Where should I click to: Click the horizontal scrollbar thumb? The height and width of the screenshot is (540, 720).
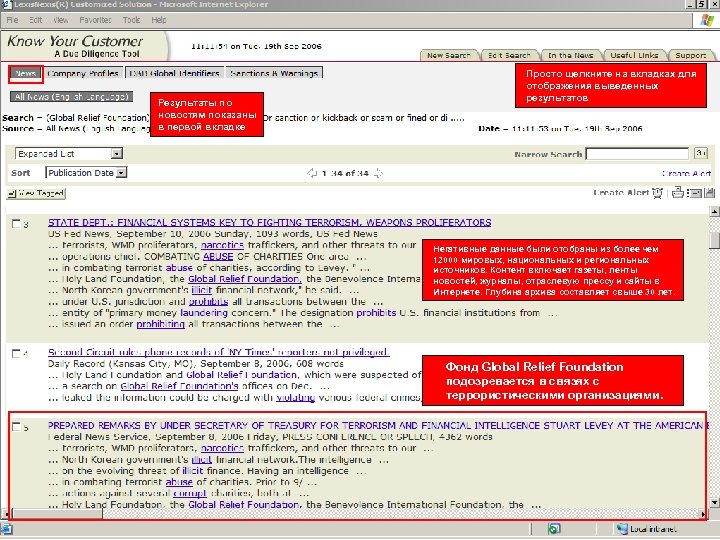[57, 513]
